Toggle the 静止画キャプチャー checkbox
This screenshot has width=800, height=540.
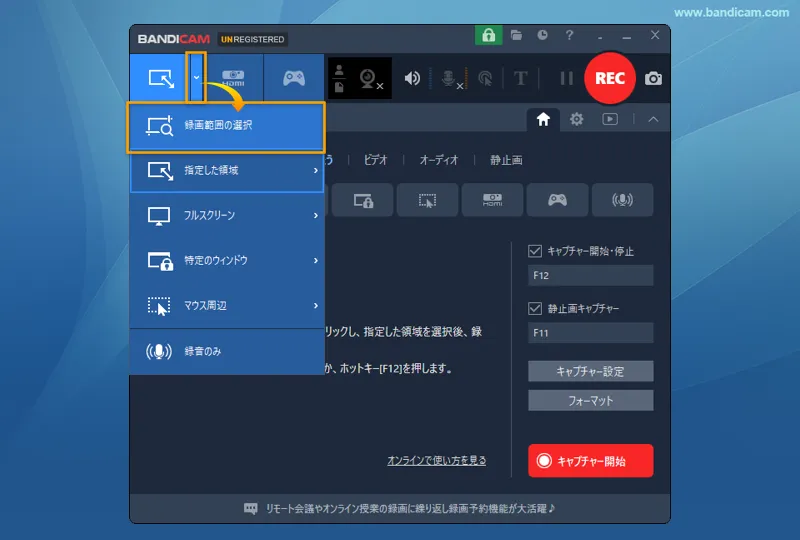535,308
